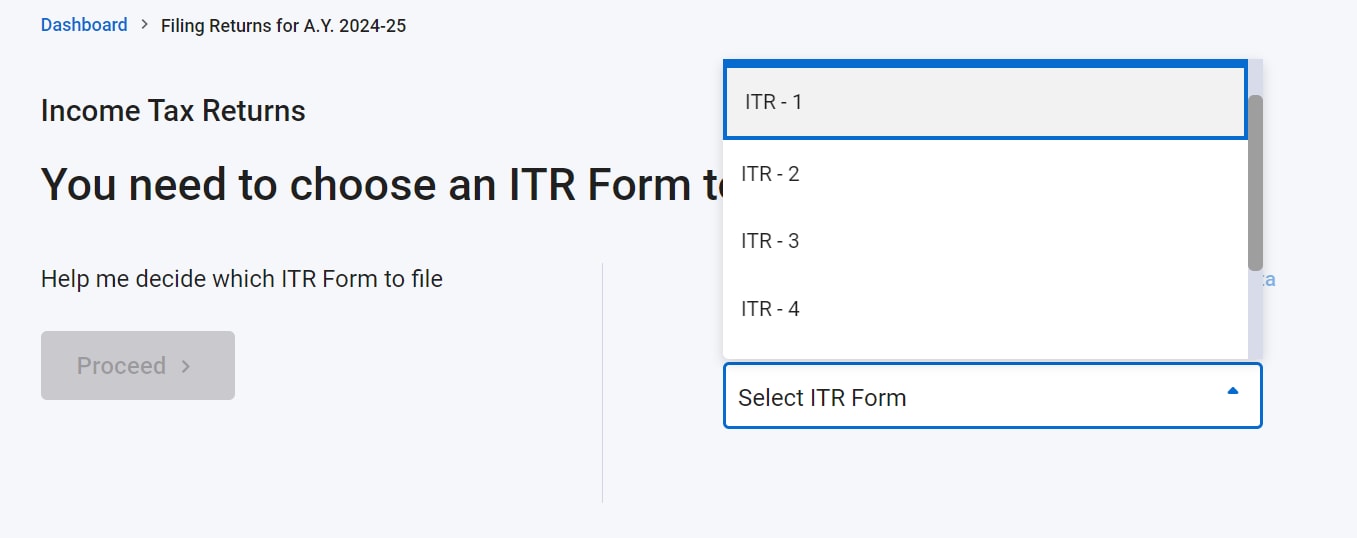The height and width of the screenshot is (538, 1357).
Task: Click the You need to choose an ITR Form heading
Action: 380,185
